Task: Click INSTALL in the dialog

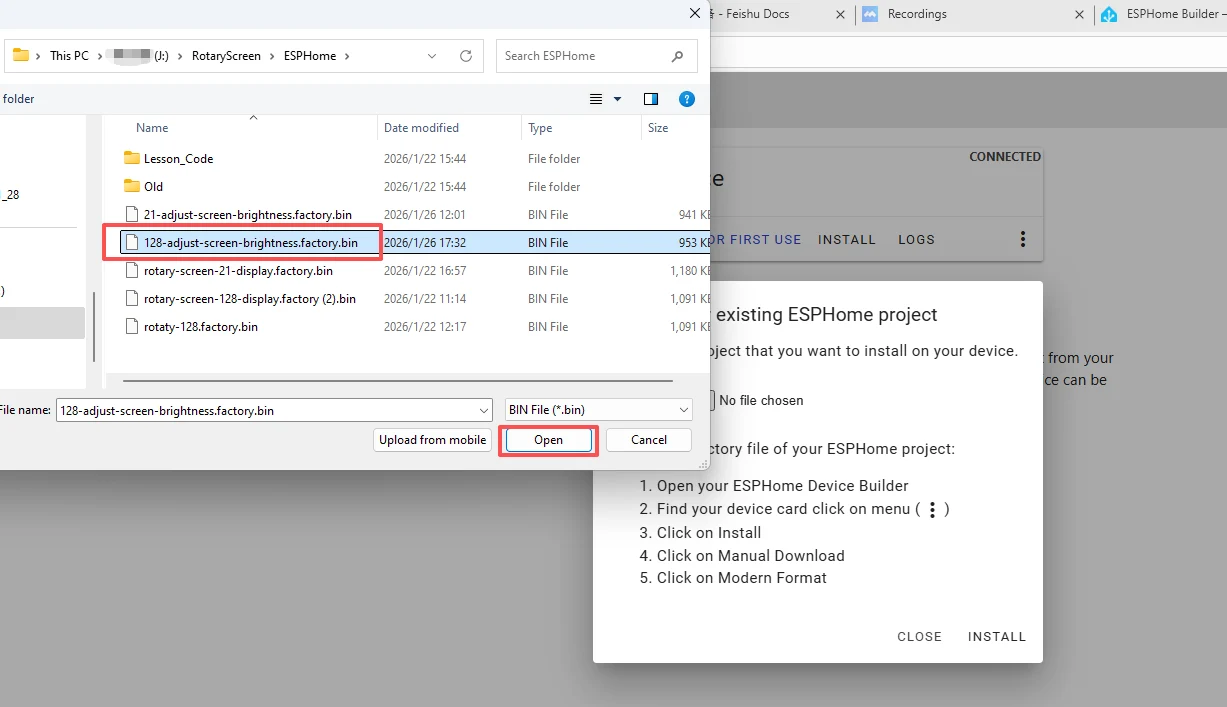Action: 996,636
